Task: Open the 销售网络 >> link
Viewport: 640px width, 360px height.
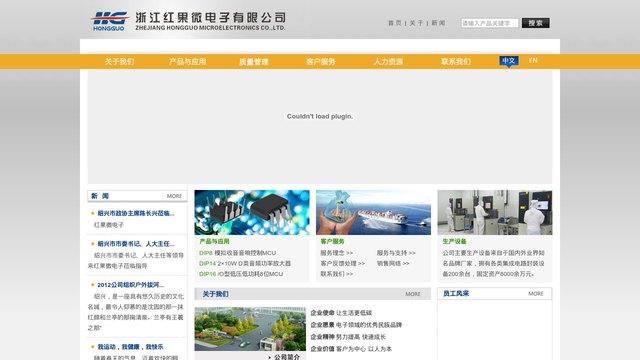Action: tap(393, 264)
